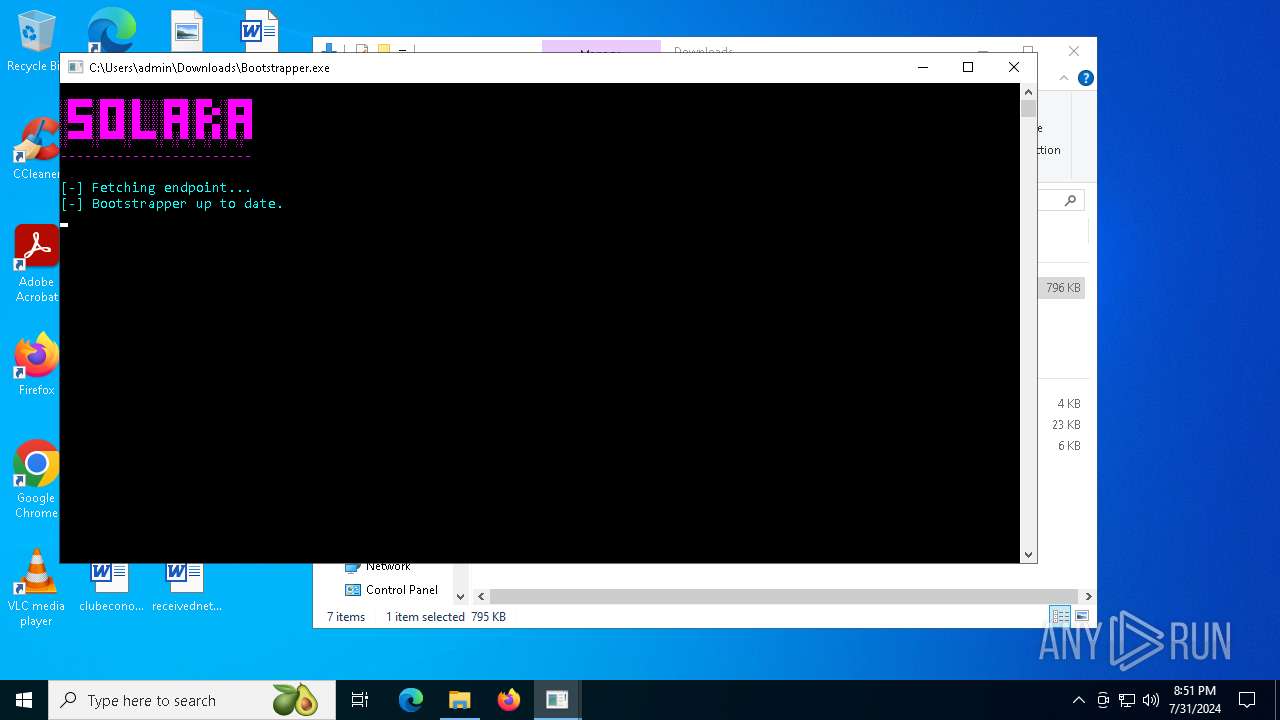Click the Explorer horizontal scrollbar left arrow
1280x720 pixels.
[x=481, y=596]
